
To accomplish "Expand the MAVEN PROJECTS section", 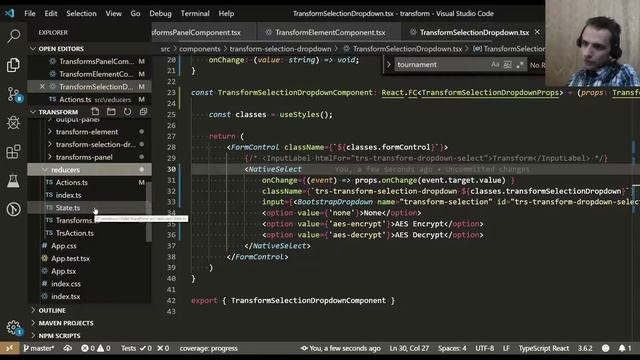I will click(x=66, y=323).
